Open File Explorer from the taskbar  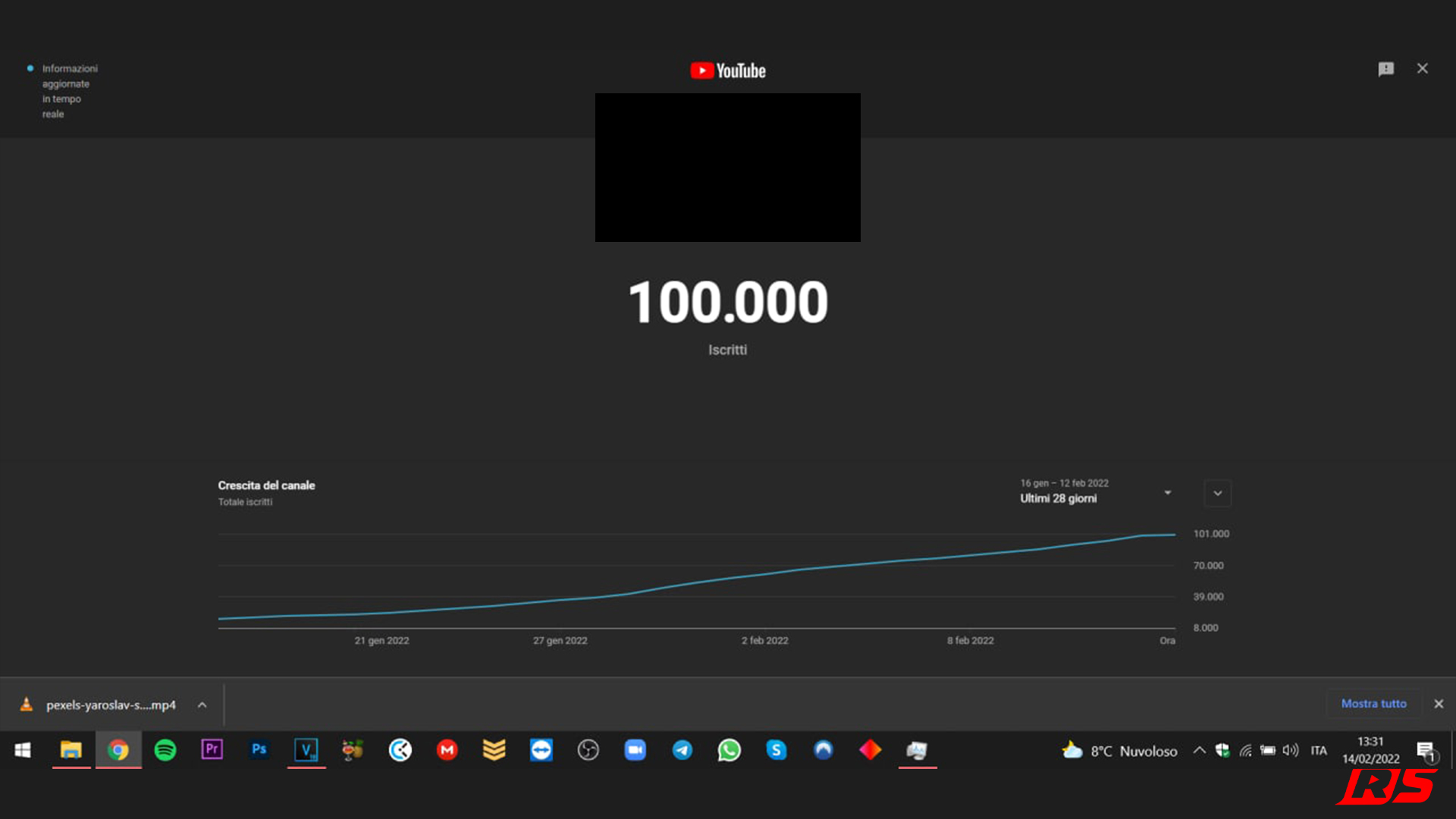click(x=71, y=750)
